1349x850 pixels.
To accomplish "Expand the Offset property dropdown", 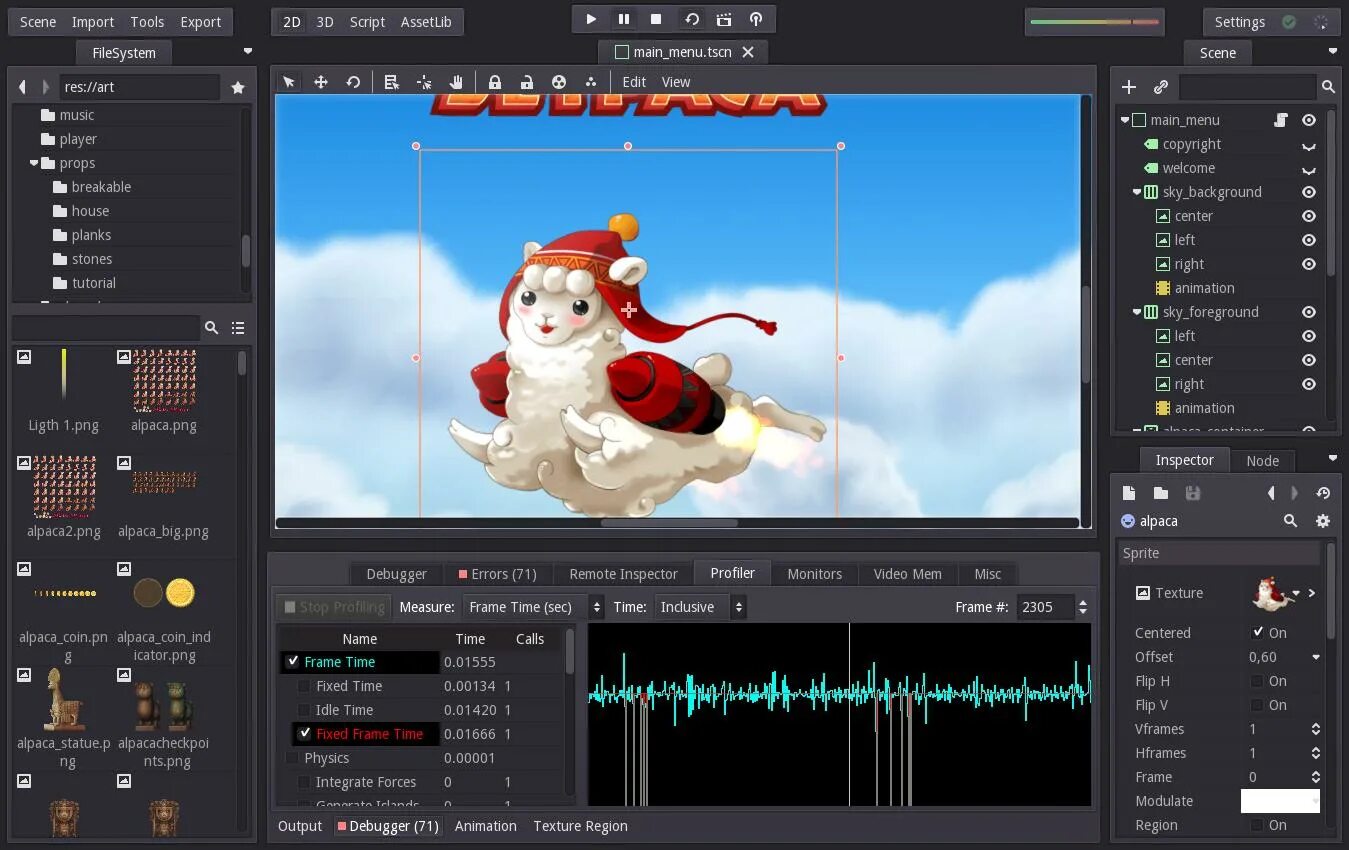I will (x=1316, y=657).
